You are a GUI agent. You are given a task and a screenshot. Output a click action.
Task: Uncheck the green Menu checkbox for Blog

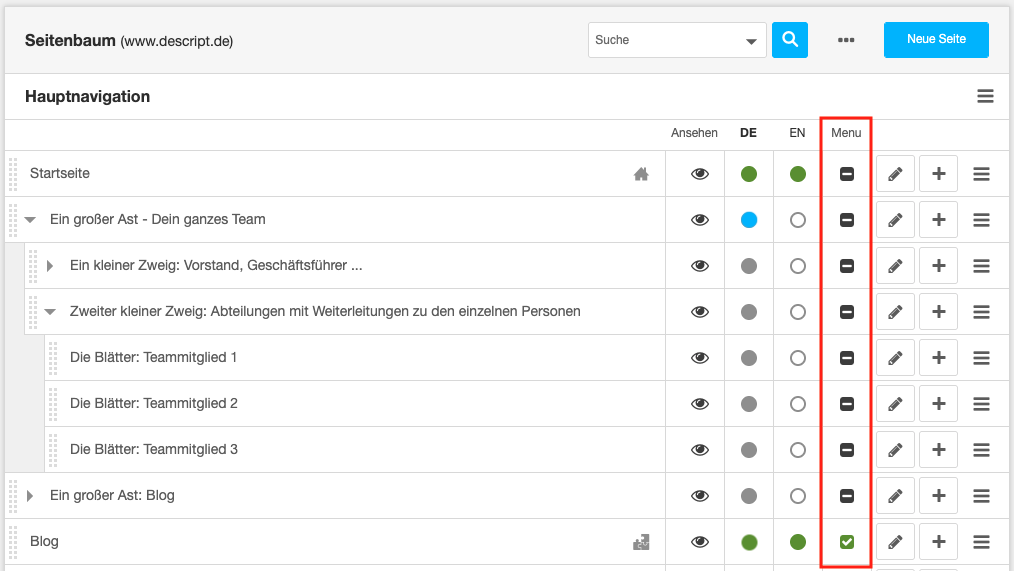point(847,542)
